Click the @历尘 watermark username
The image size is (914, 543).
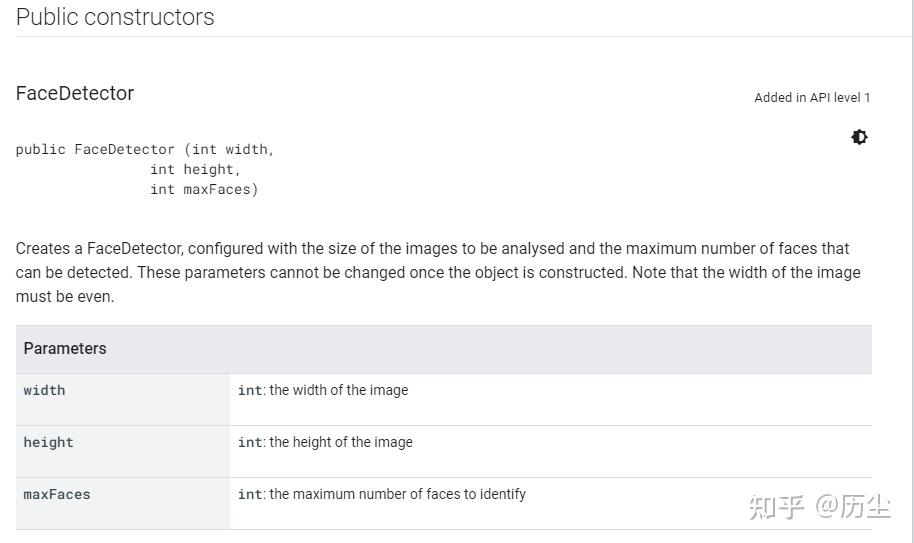click(853, 507)
